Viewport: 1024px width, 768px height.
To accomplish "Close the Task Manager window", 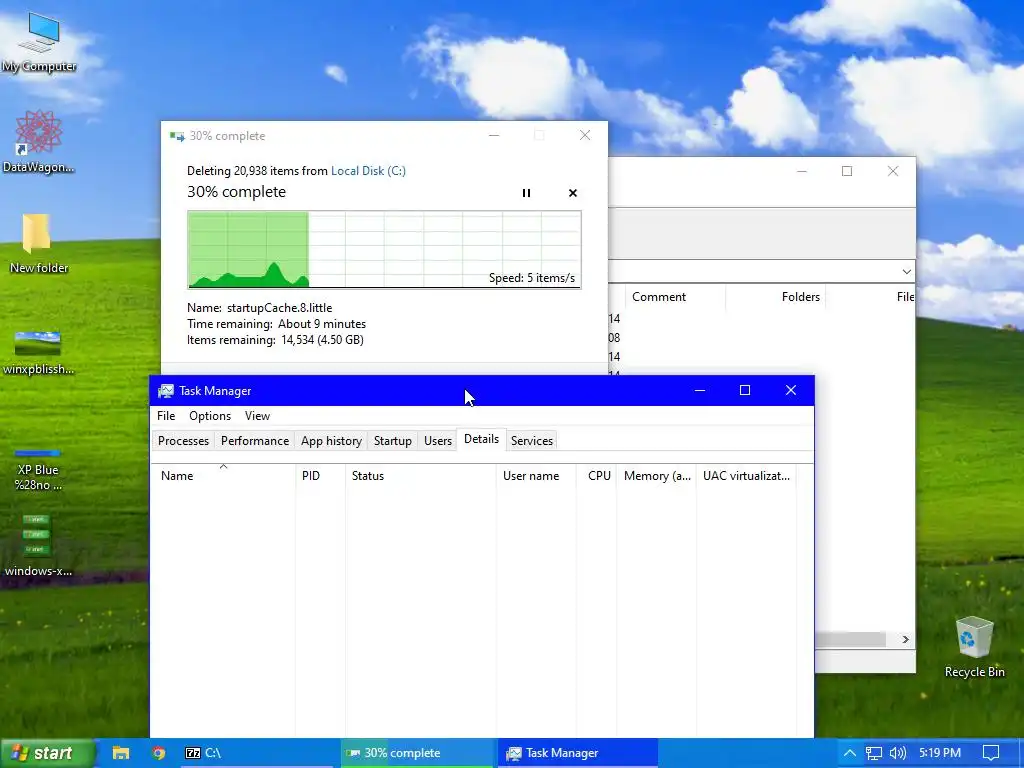I will click(791, 391).
